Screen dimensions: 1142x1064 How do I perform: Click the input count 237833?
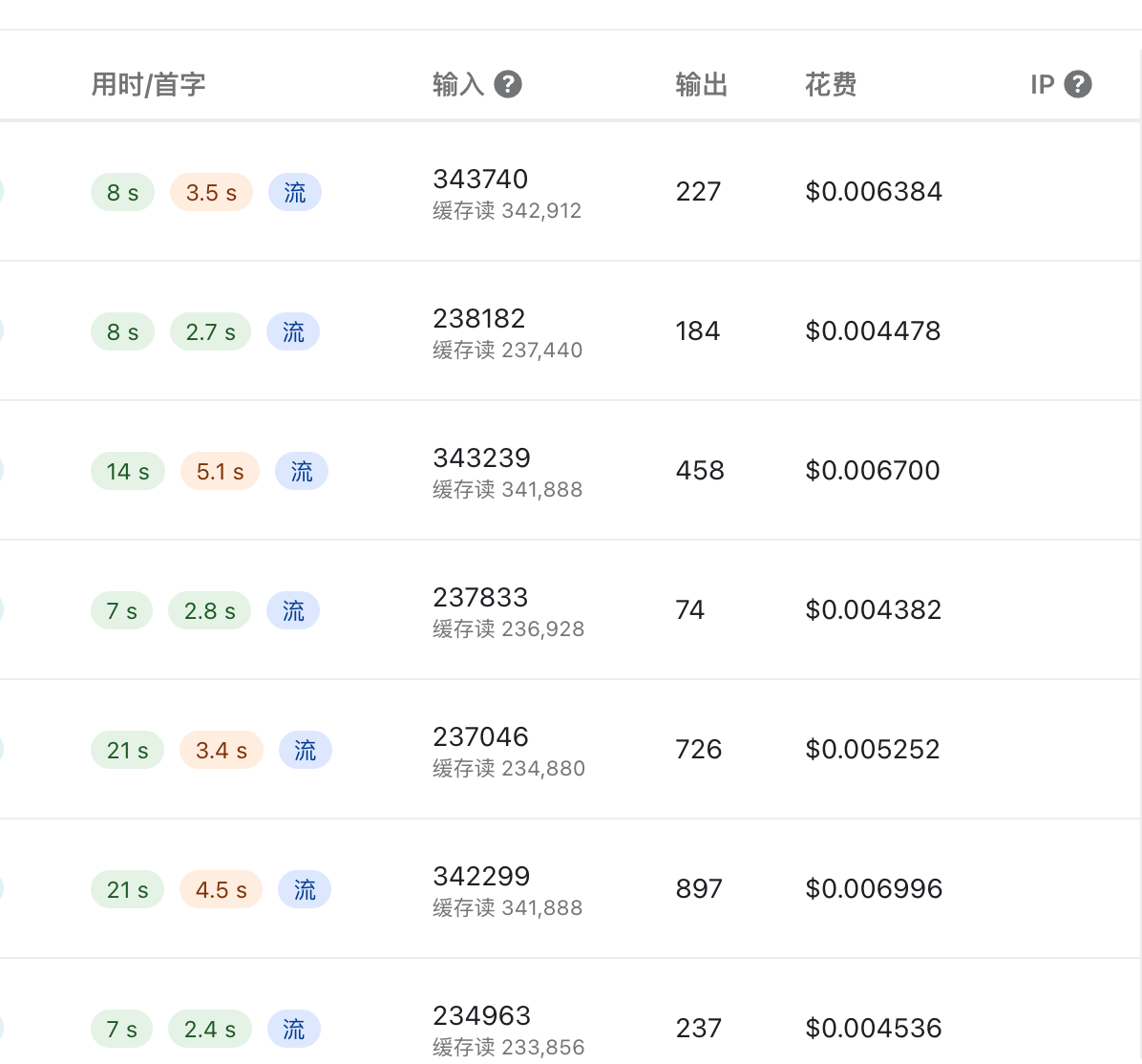click(480, 598)
